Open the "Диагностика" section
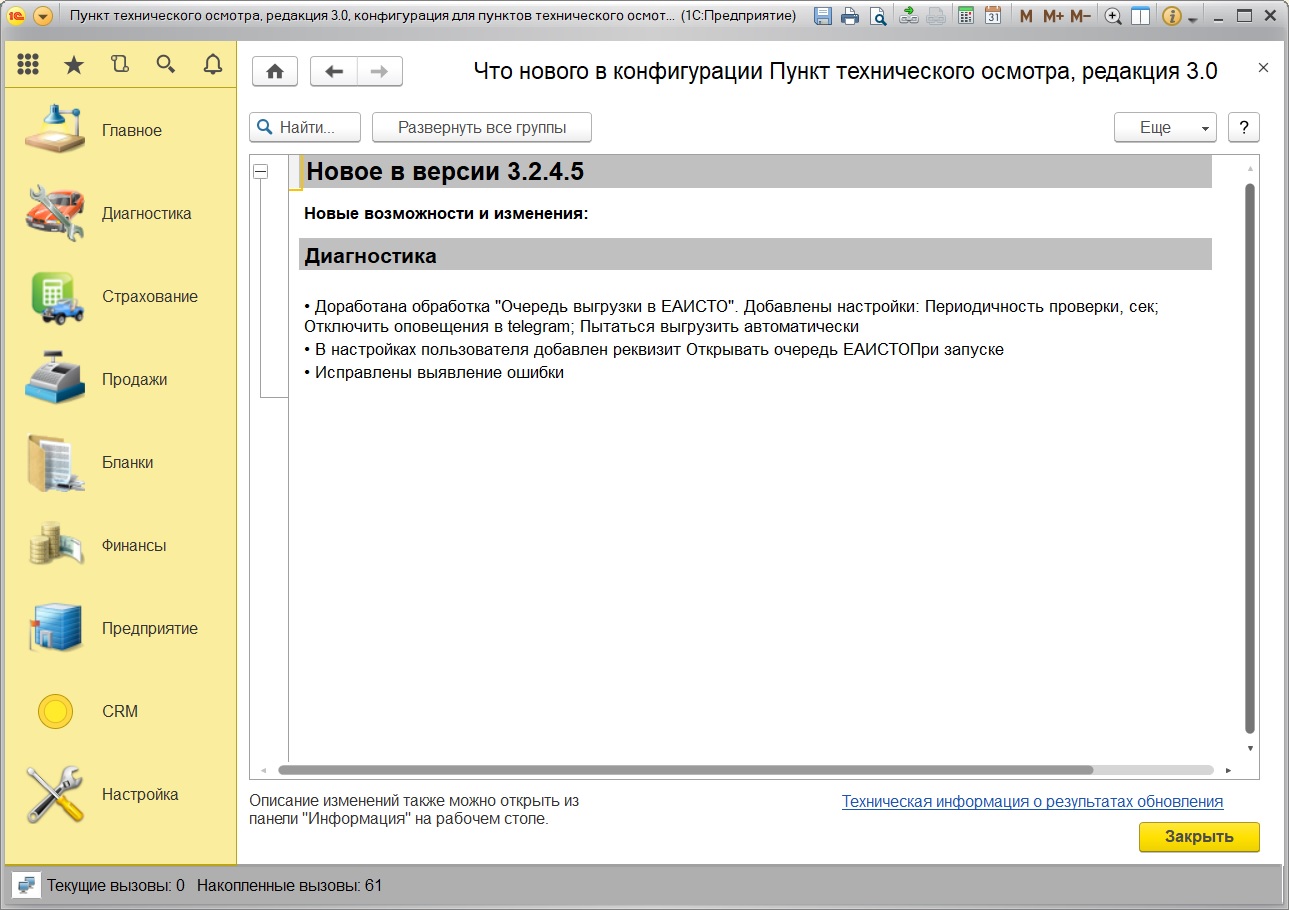This screenshot has height=910, width=1289. (146, 213)
